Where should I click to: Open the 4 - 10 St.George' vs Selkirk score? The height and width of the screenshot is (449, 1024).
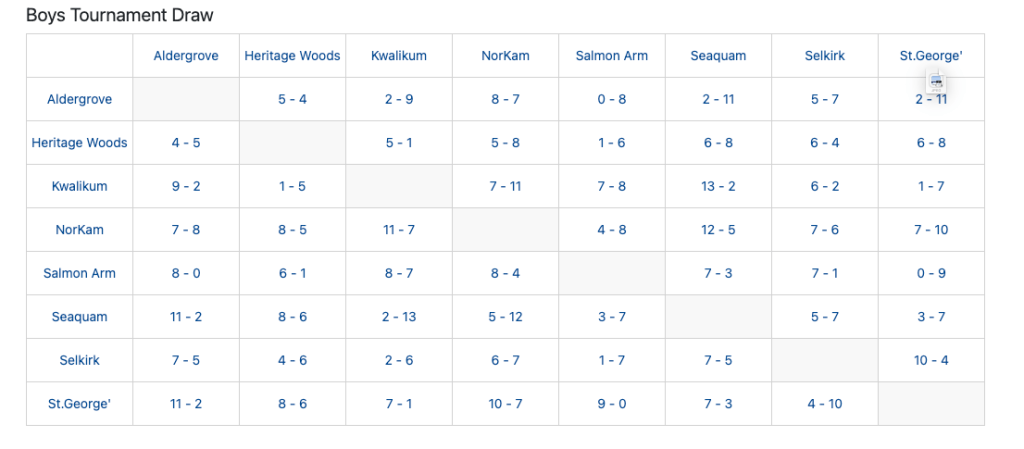825,403
